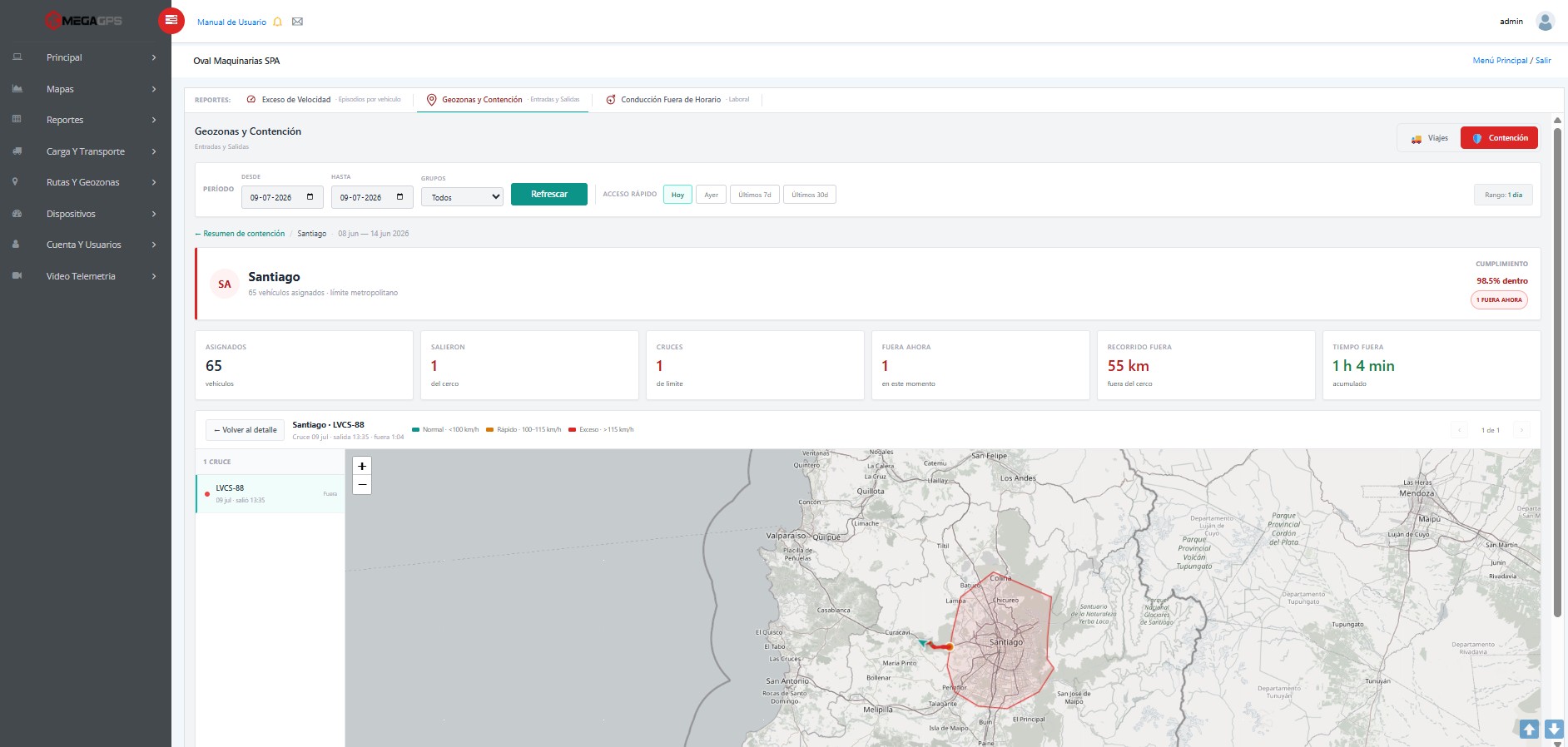Click the Refrescar button
Screen dimensions: 1568x747
coord(549,194)
